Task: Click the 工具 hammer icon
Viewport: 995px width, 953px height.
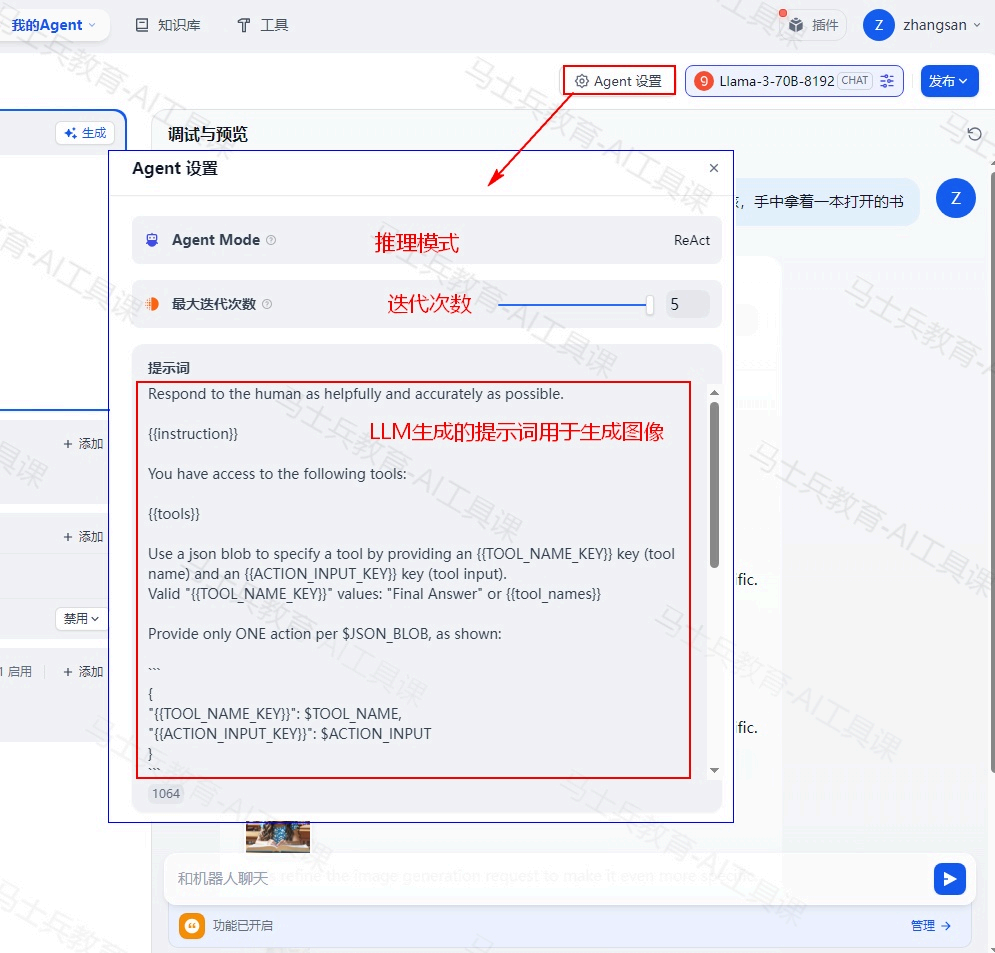Action: tap(244, 25)
